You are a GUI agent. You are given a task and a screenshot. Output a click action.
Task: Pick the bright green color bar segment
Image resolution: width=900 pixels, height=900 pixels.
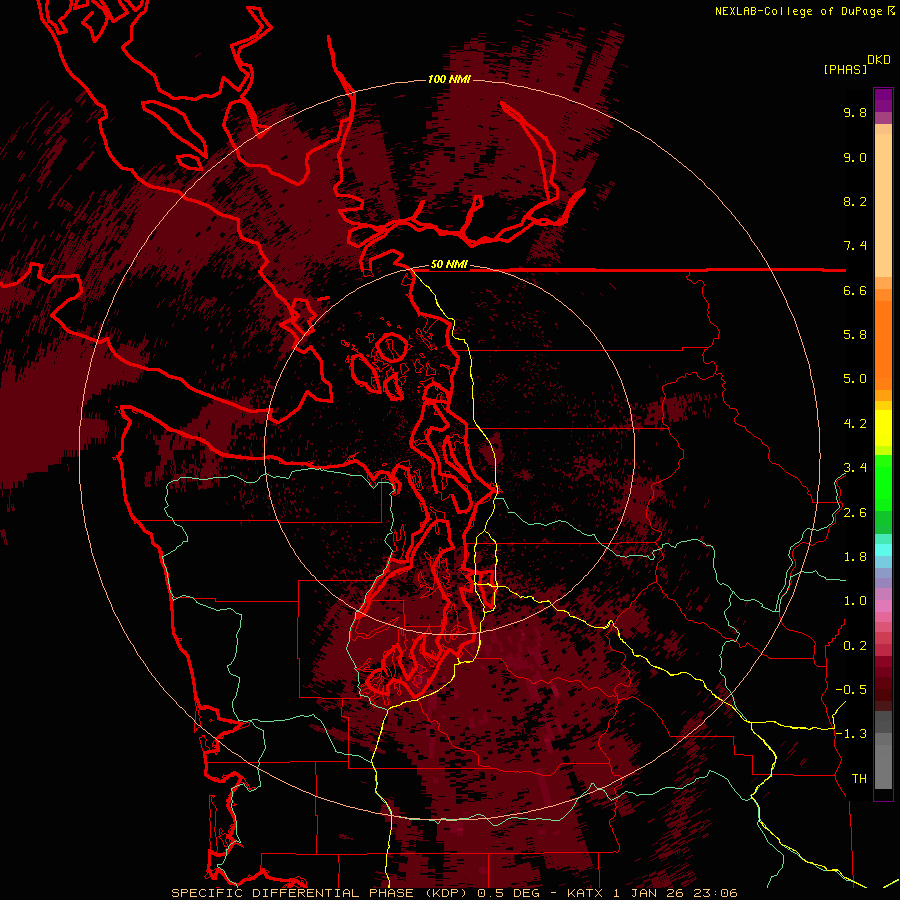883,482
